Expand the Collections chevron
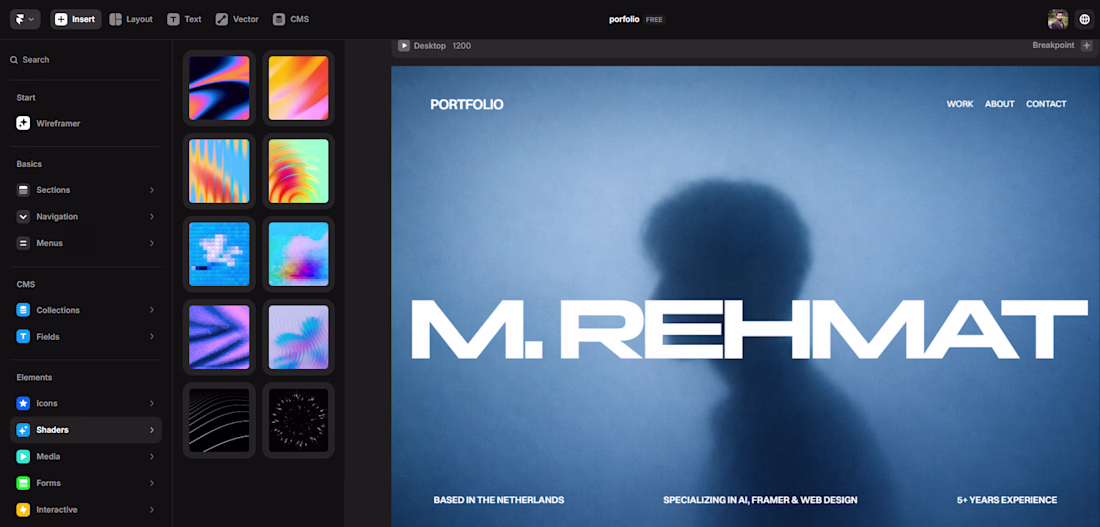The height and width of the screenshot is (527, 1100). 152,310
